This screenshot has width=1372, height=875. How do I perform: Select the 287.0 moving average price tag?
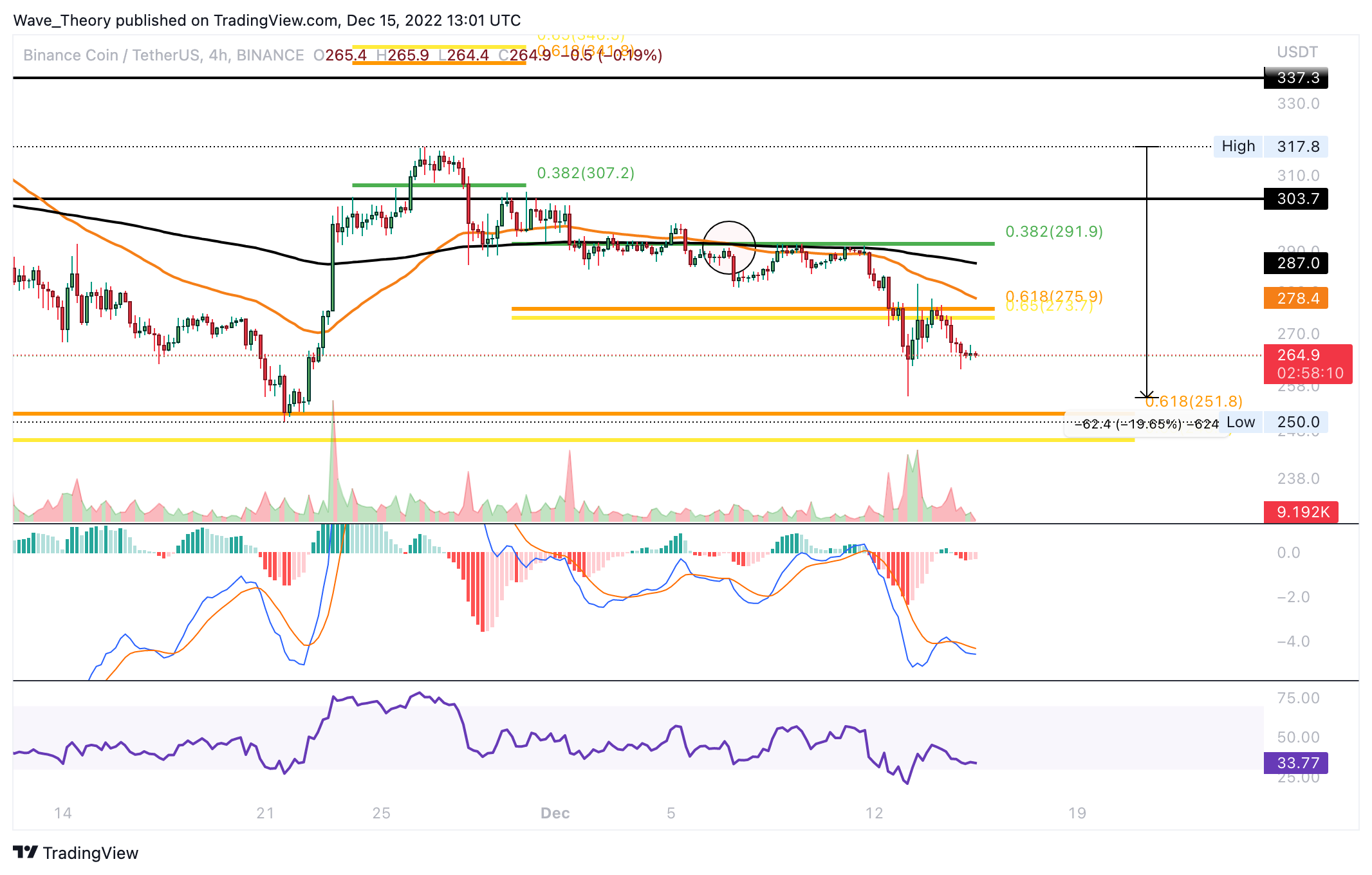click(x=1297, y=263)
